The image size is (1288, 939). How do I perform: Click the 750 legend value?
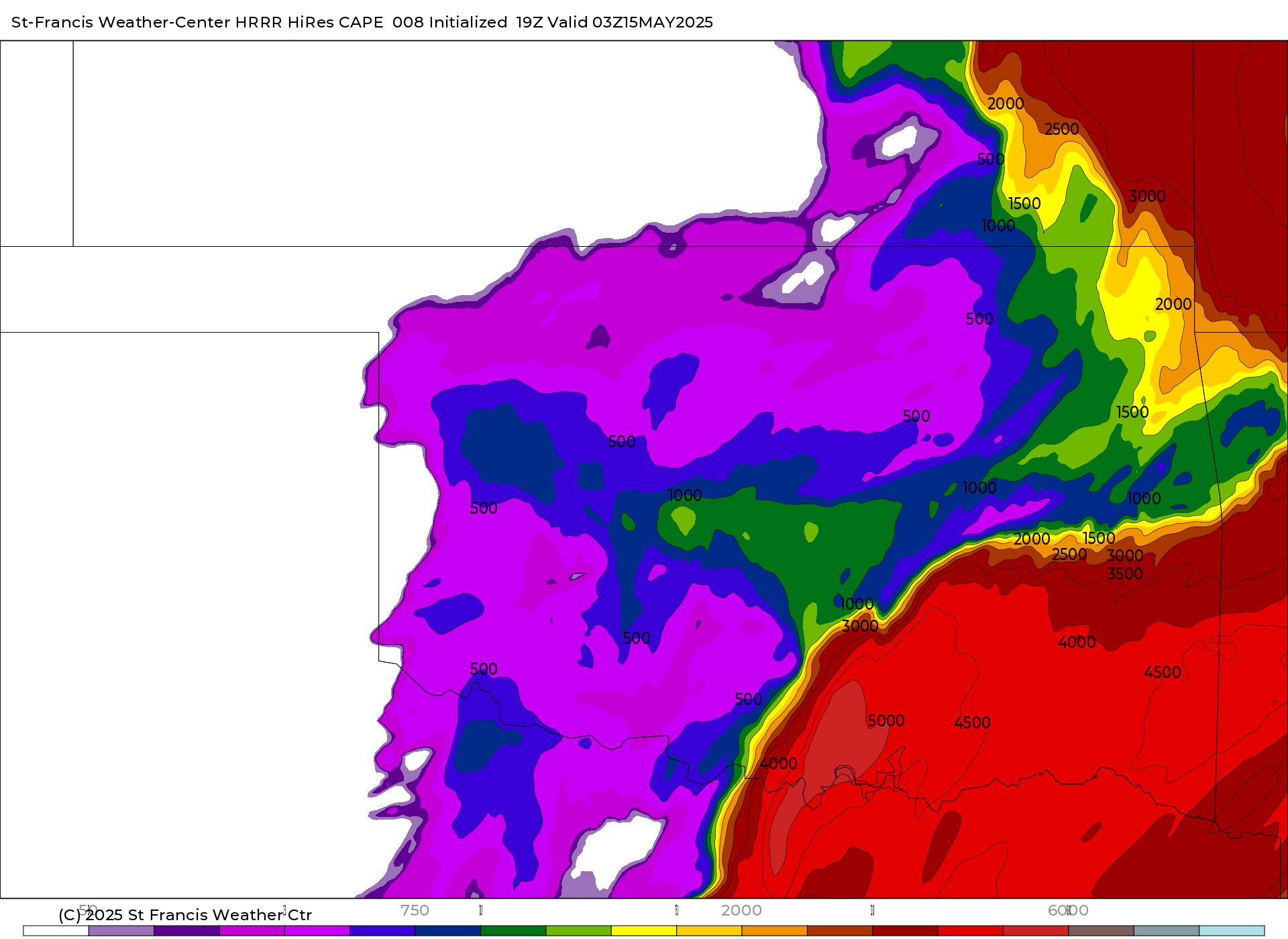pyautogui.click(x=415, y=910)
